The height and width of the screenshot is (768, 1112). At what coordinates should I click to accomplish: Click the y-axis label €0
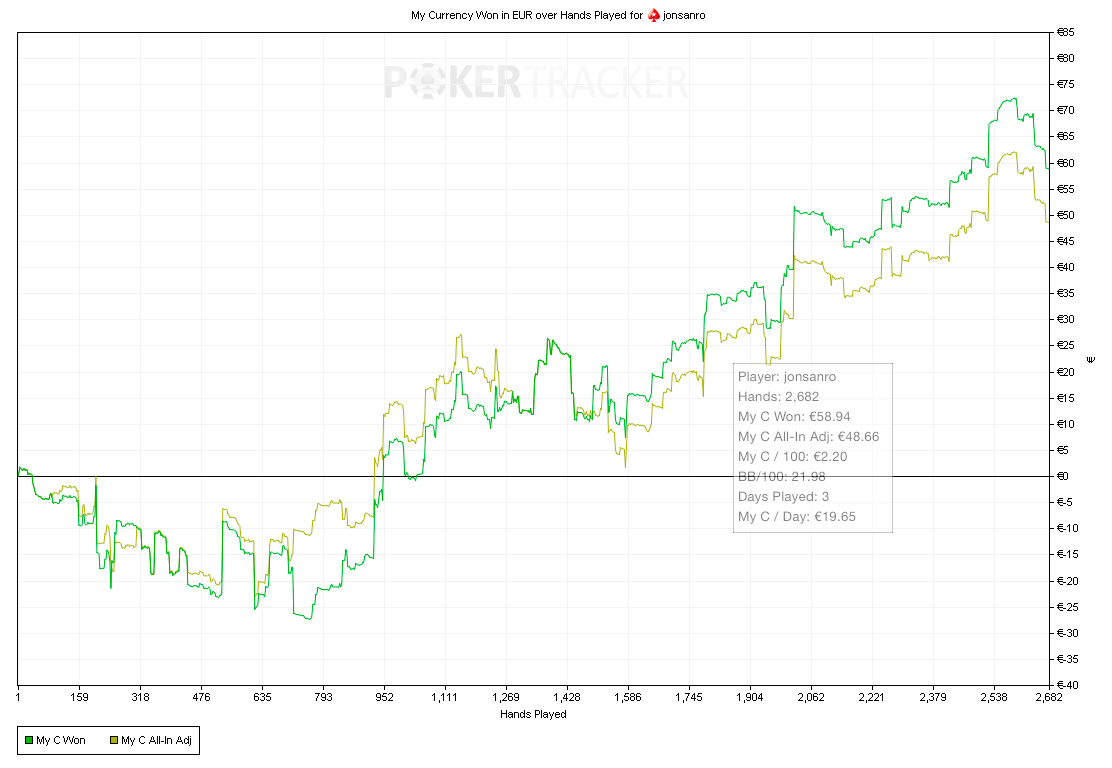(x=1063, y=476)
